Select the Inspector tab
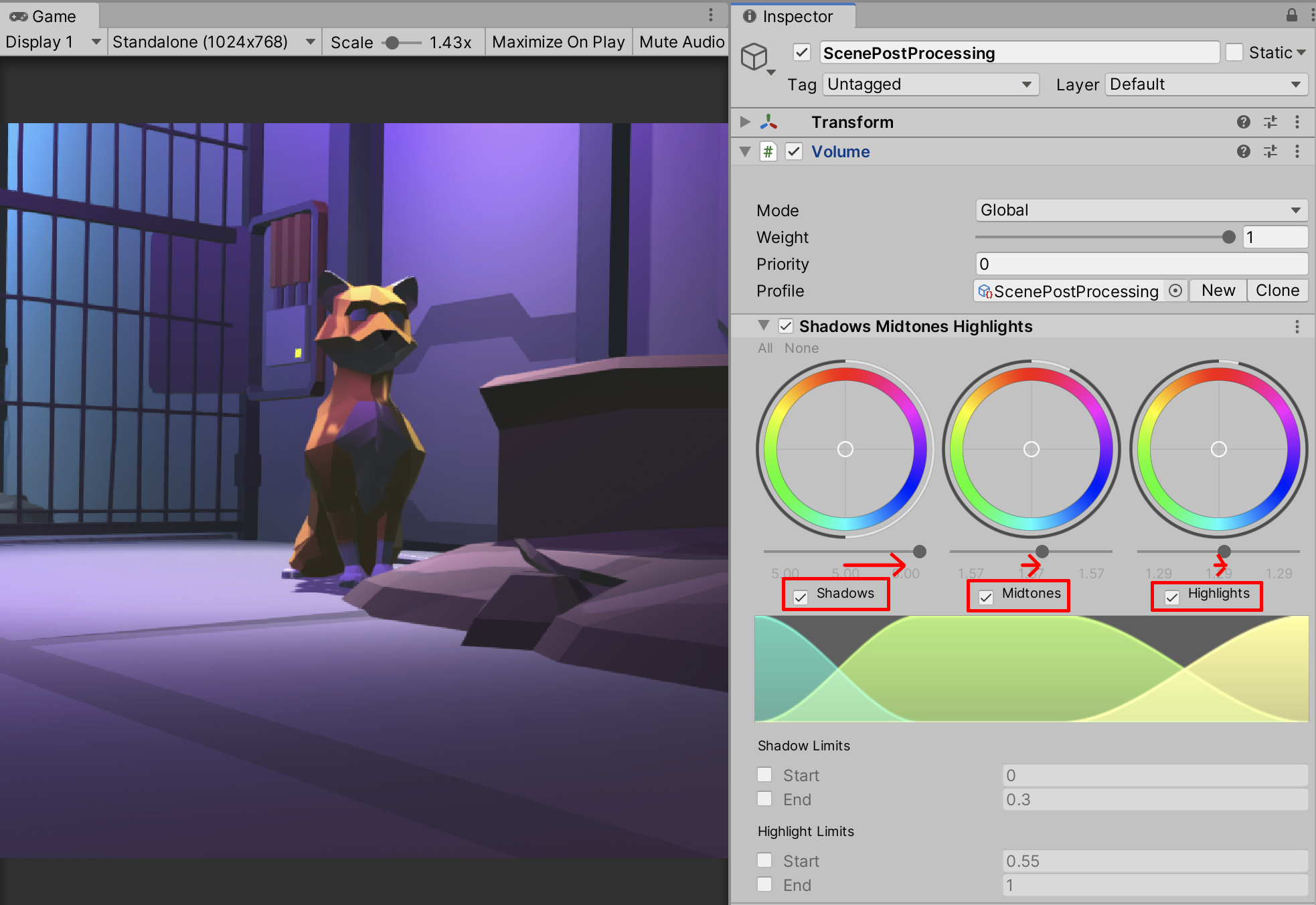 790,16
